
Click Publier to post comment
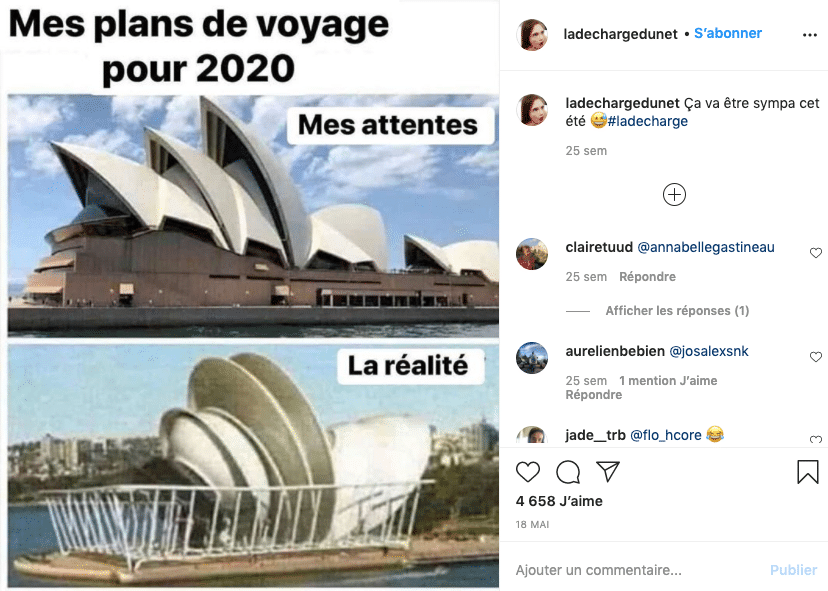point(794,570)
